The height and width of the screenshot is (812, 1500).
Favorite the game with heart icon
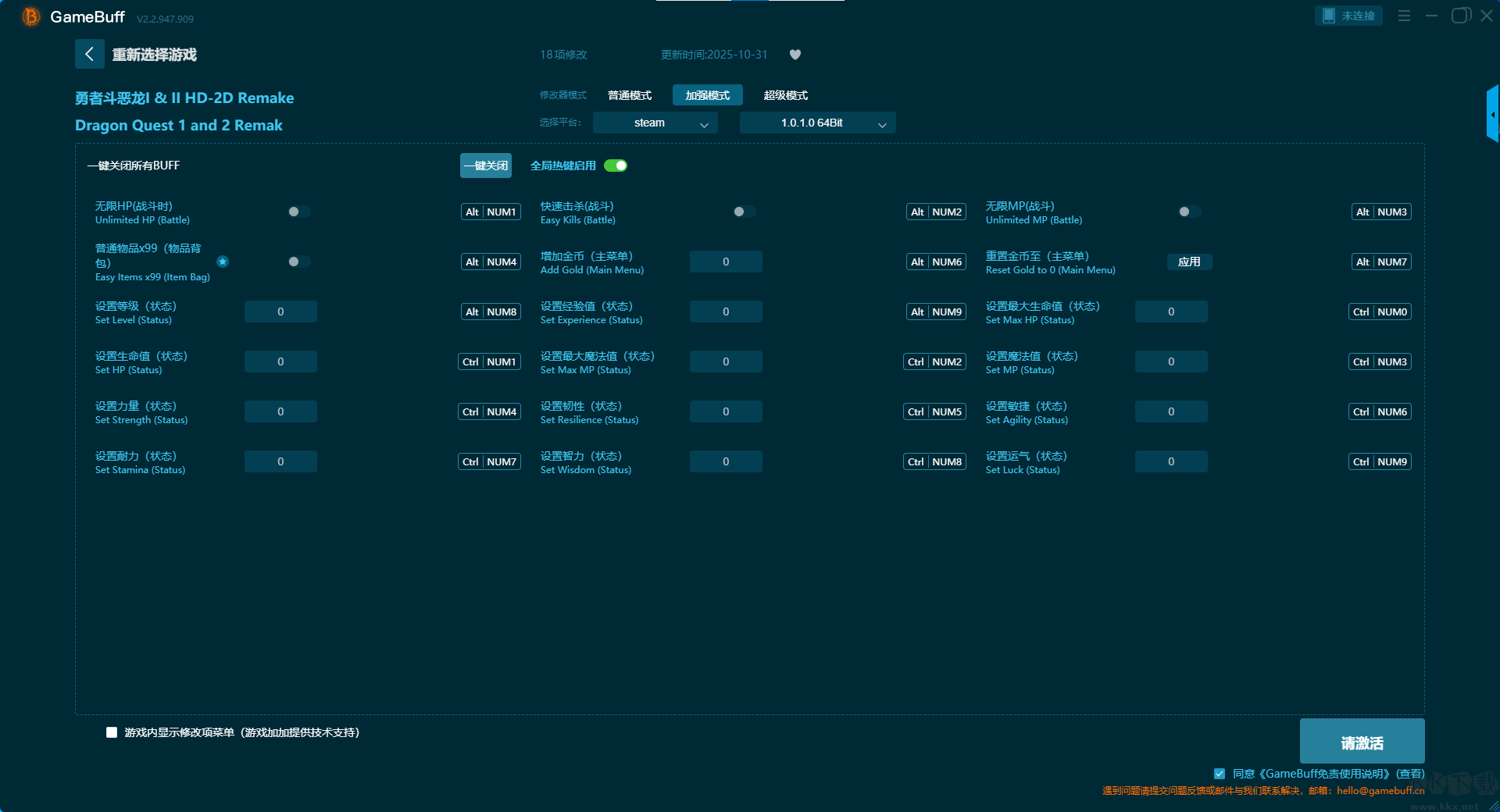point(795,55)
